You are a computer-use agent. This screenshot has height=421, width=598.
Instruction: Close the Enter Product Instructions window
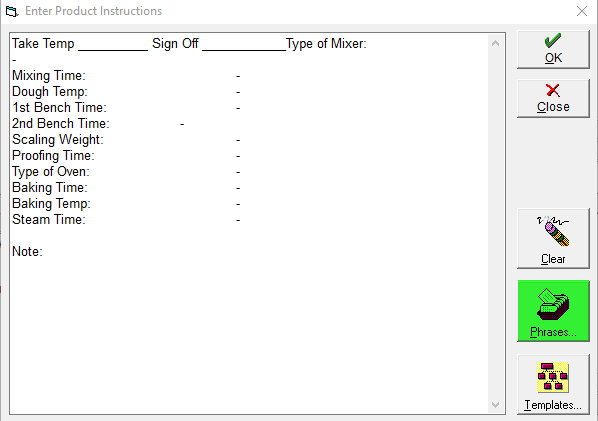(582, 11)
